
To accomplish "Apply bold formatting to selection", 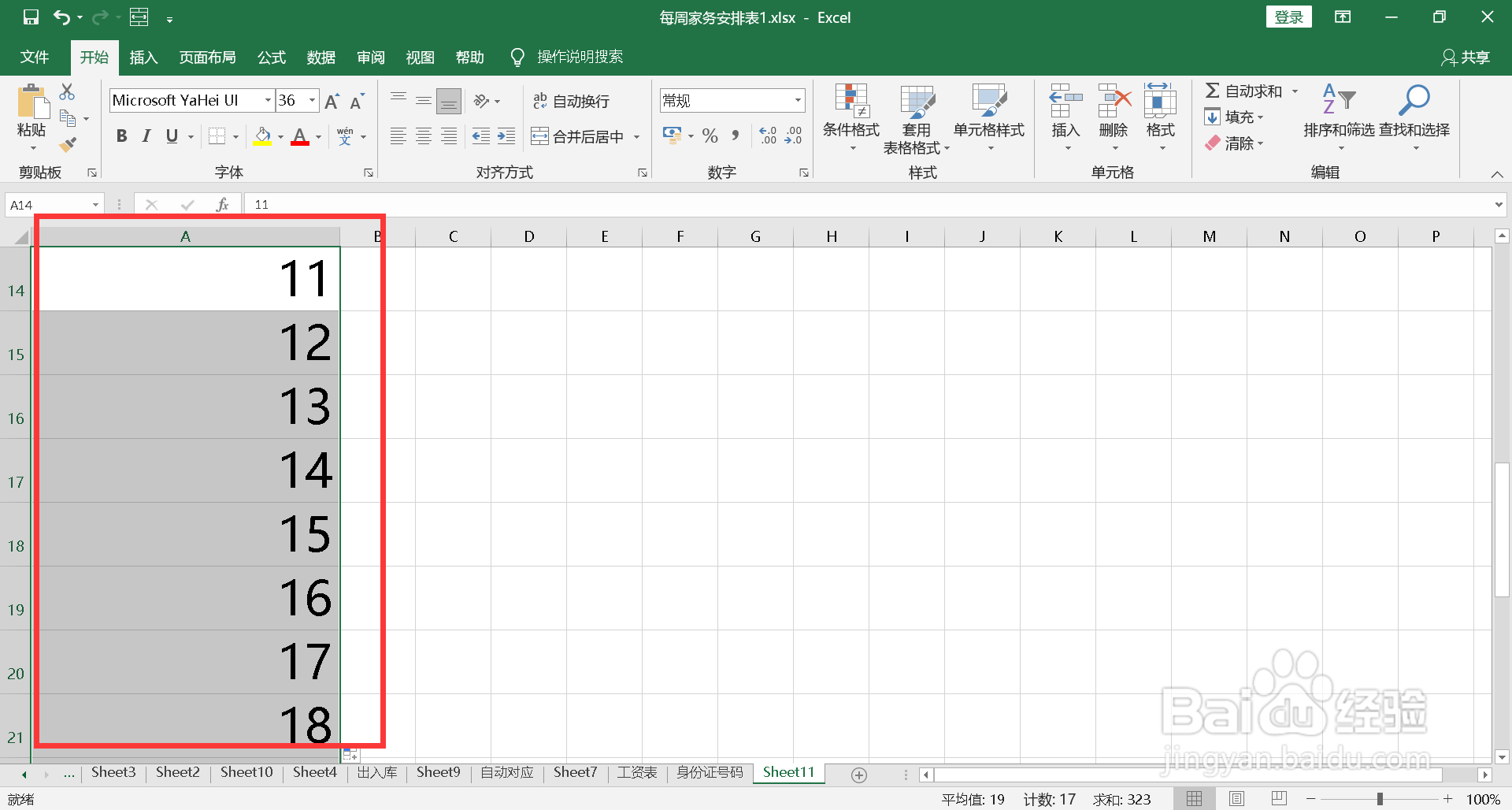I will pos(120,136).
